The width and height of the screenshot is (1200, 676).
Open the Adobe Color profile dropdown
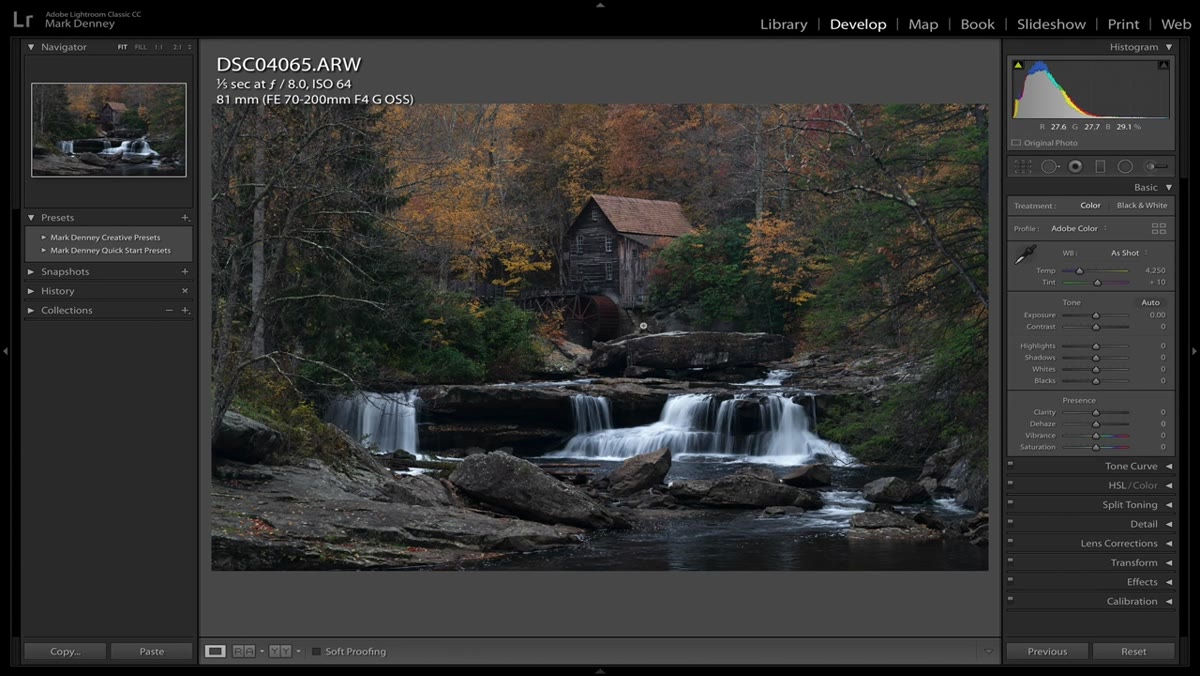point(1078,229)
